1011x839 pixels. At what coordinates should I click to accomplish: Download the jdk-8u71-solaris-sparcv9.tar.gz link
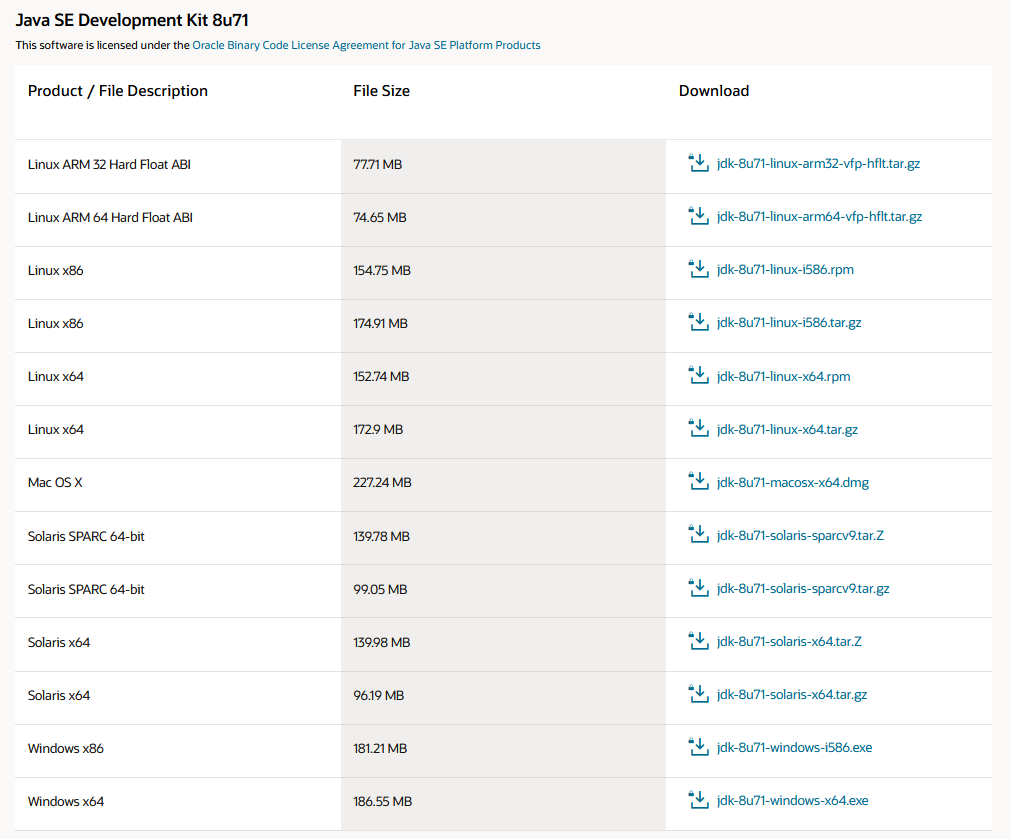coord(803,588)
